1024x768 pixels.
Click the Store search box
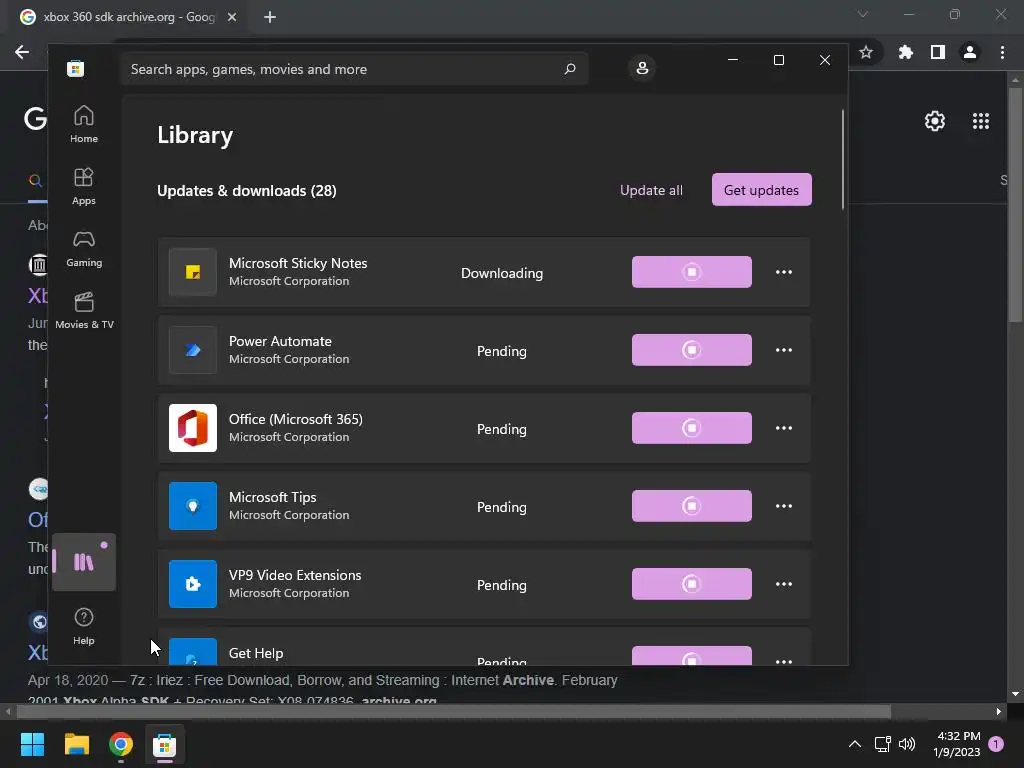pyautogui.click(x=354, y=69)
